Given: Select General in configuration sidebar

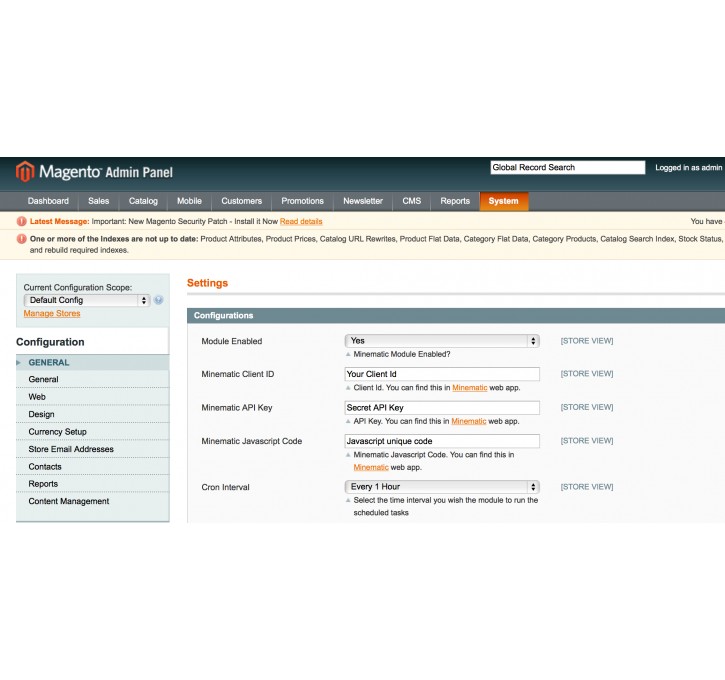Looking at the screenshot, I should (92, 379).
